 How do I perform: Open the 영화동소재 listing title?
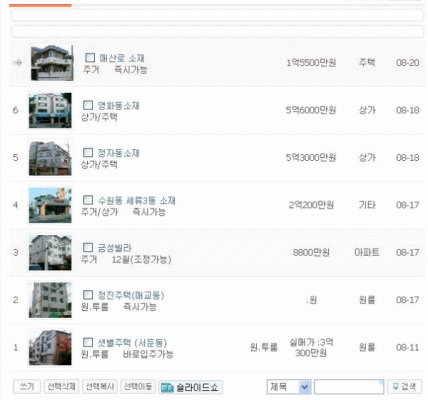tap(118, 106)
